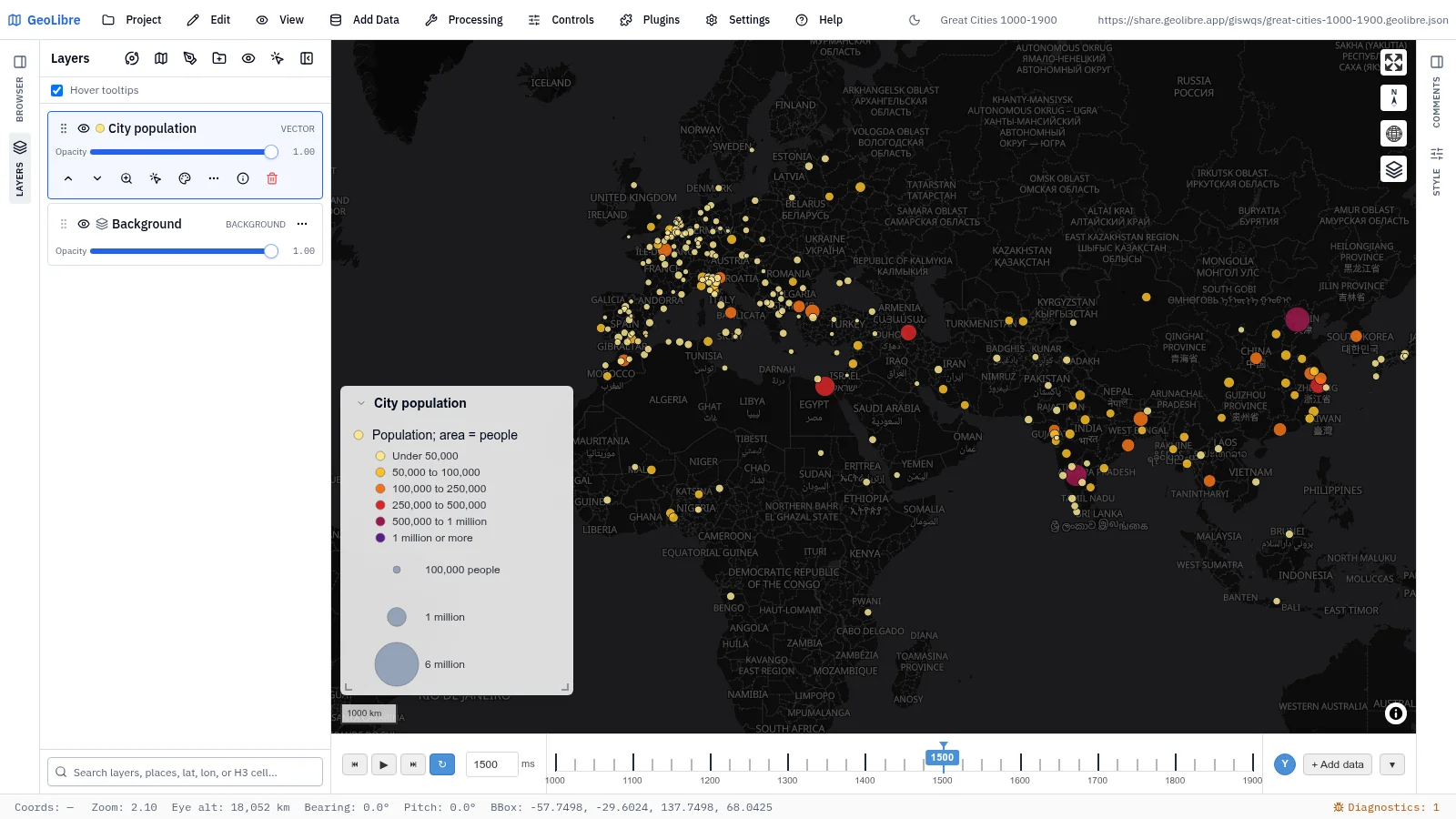
Task: Click the orbit icon in Layers header
Action: click(x=132, y=58)
